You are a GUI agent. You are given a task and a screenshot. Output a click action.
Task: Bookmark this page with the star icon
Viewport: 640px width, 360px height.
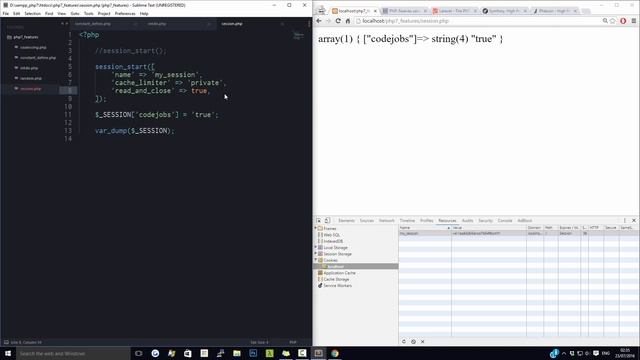coord(613,21)
